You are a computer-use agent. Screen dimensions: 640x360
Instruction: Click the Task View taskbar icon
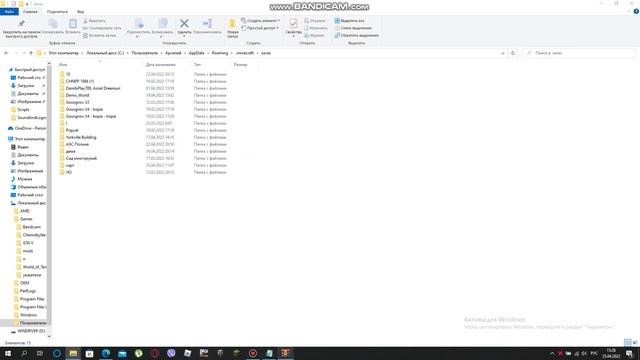tap(40, 353)
